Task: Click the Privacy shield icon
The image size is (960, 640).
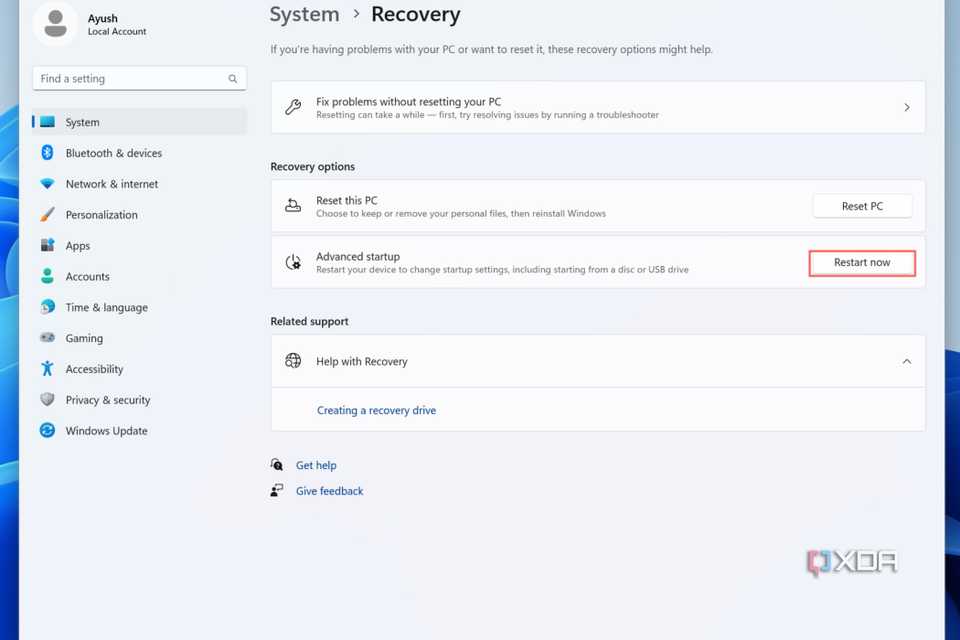Action: click(47, 399)
